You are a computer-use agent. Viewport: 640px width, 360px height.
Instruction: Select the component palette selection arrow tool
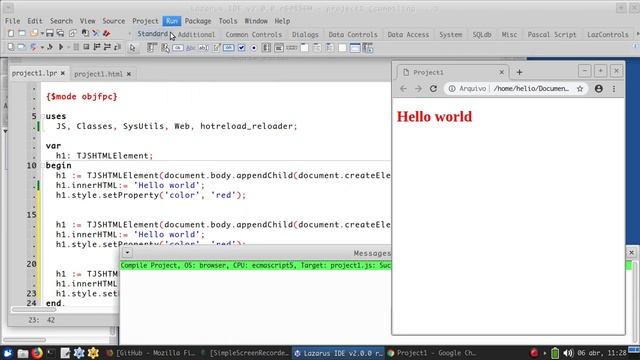[x=132, y=48]
